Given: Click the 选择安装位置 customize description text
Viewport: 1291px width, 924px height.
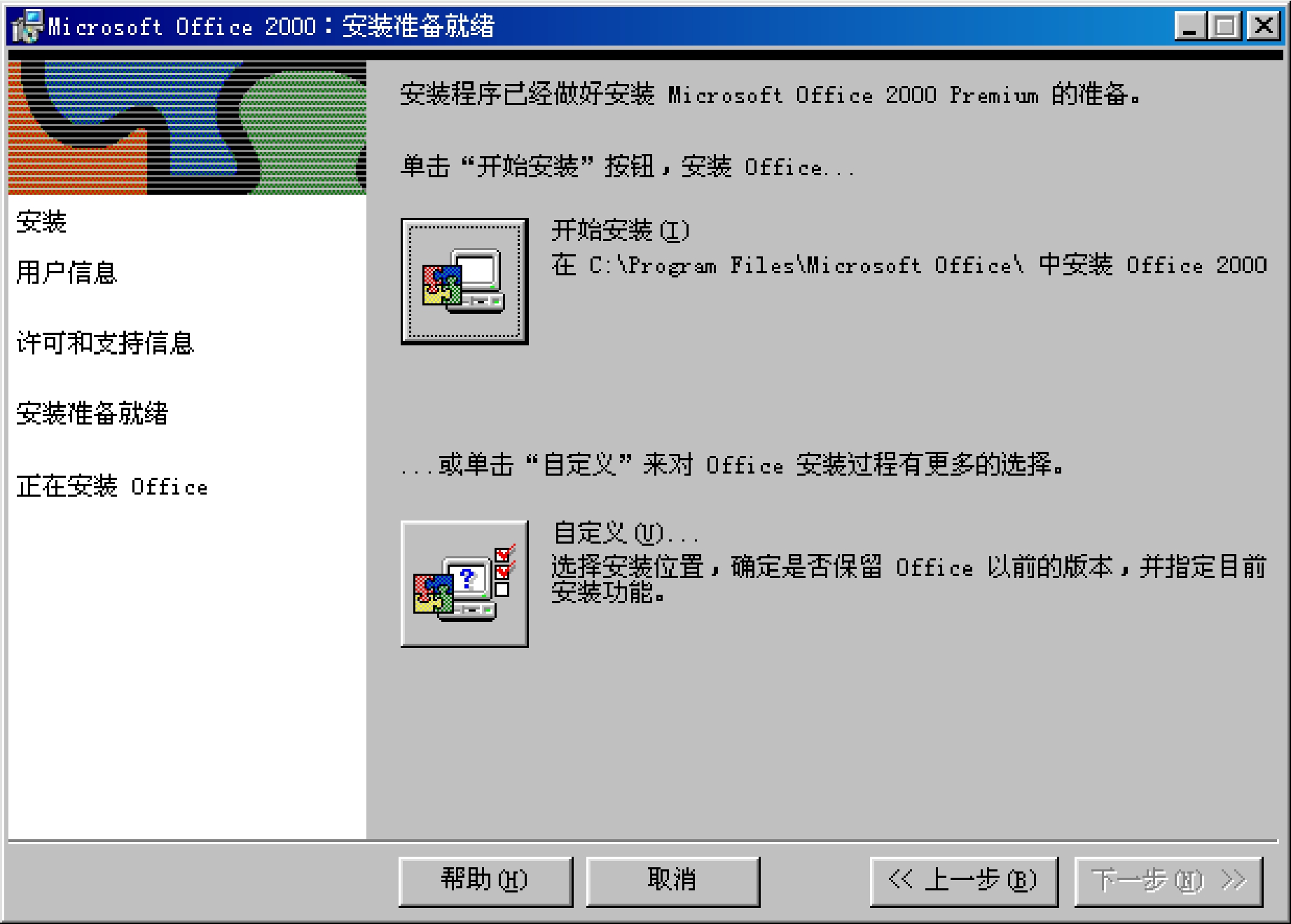Looking at the screenshot, I should pos(909,579).
